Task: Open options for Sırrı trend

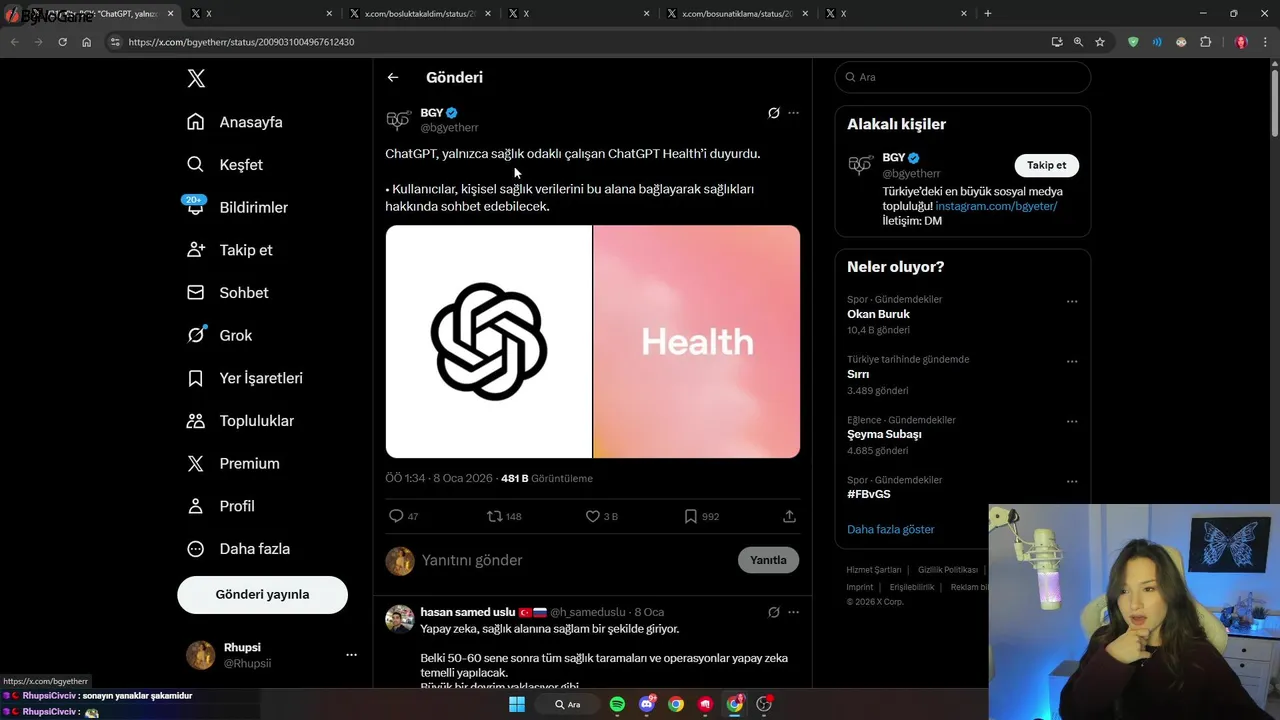Action: pyautogui.click(x=1072, y=361)
